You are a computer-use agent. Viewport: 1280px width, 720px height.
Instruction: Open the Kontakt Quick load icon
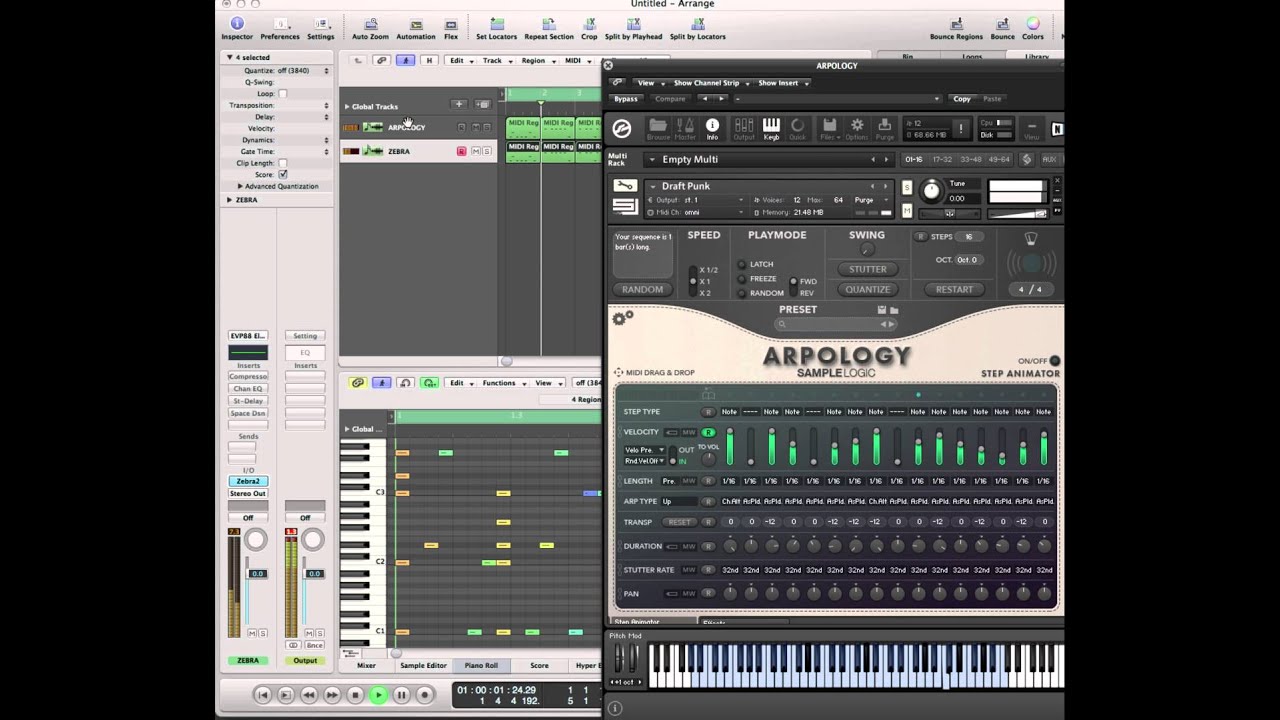pyautogui.click(x=798, y=128)
